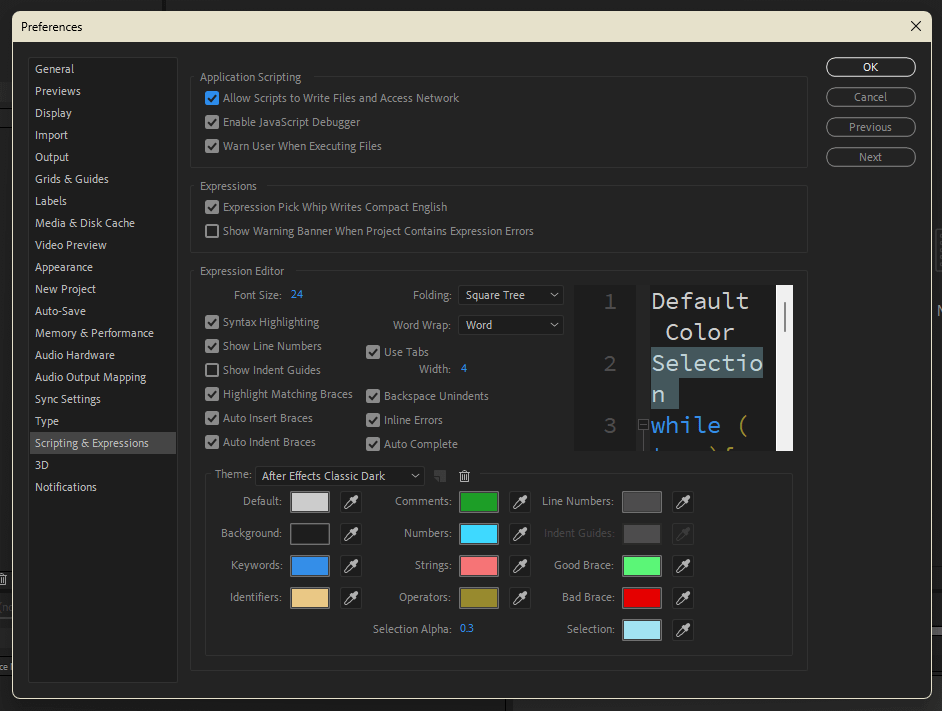The image size is (942, 711).
Task: Click the Comments color eyedropper icon
Action: [520, 502]
